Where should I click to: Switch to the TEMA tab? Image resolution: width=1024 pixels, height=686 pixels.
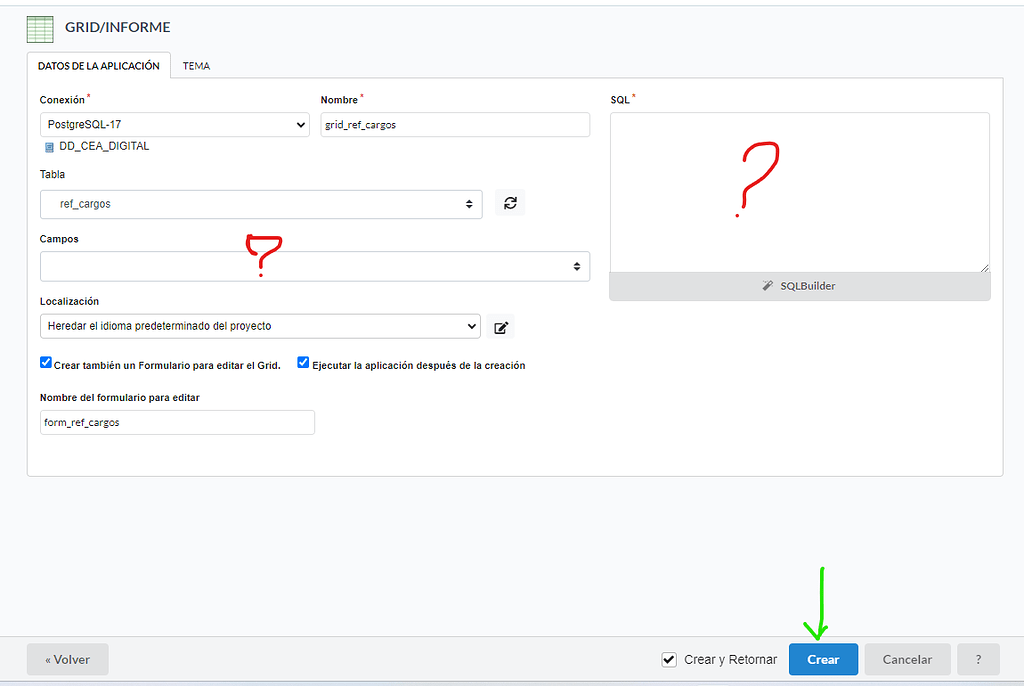(195, 65)
